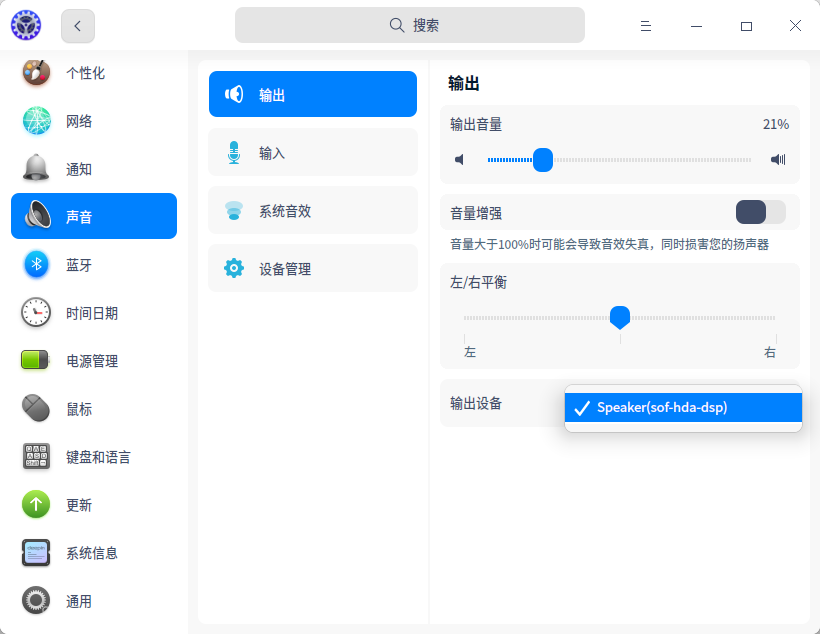Open the 电源管理 battery icon
Screen dimensions: 820x634
pos(35,360)
